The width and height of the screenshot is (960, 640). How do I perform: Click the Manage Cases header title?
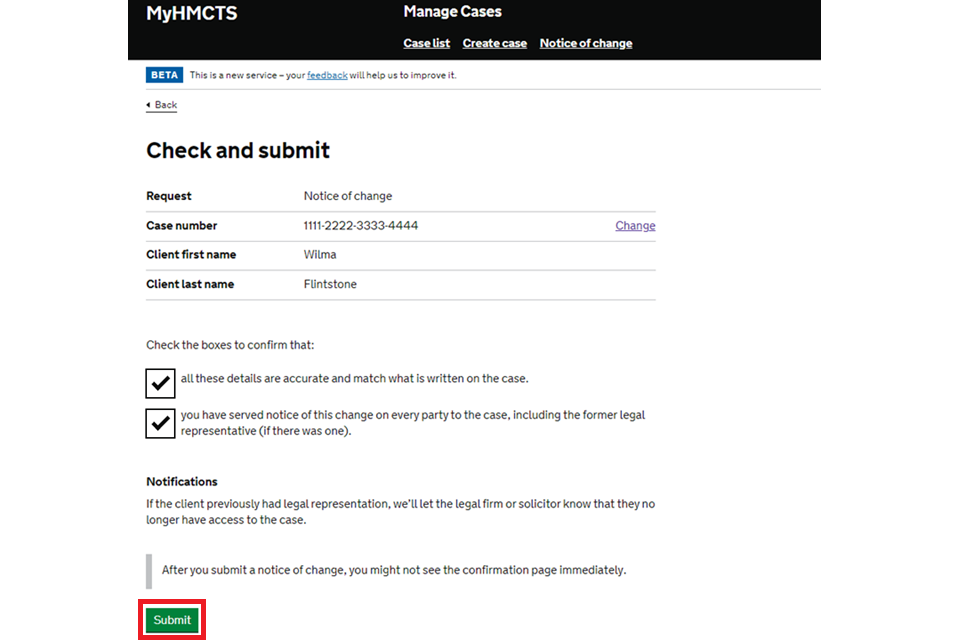[x=452, y=12]
